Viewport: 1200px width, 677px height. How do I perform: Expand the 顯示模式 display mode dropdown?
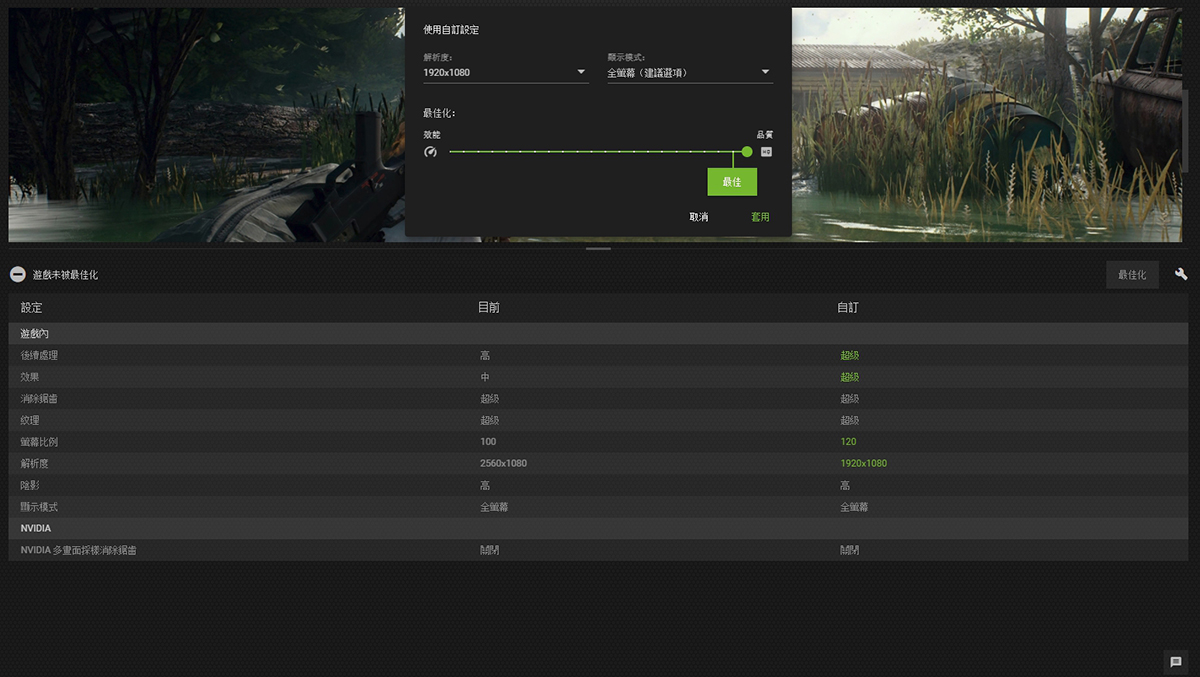[x=689, y=72]
